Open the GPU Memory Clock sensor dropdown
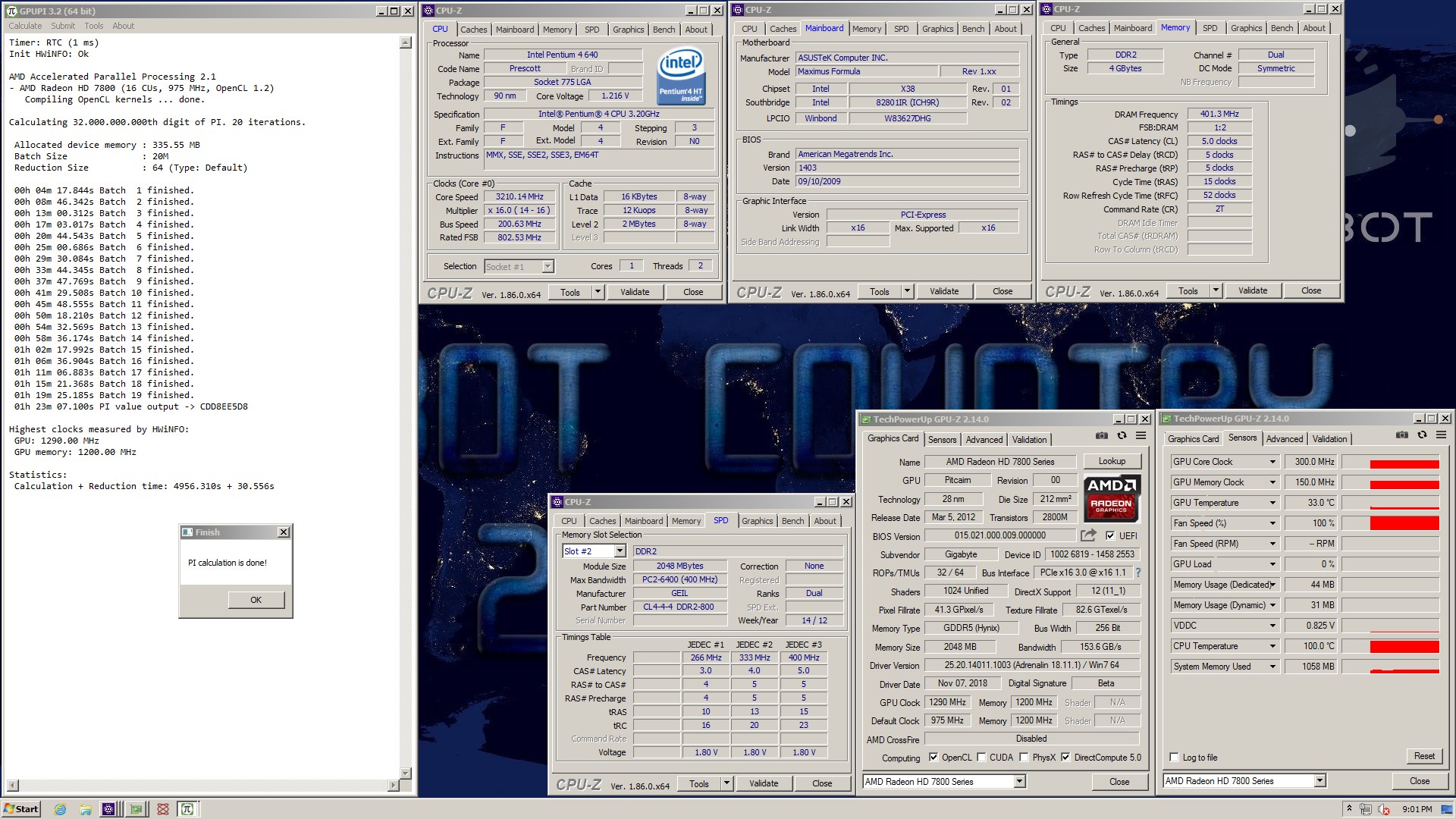Image resolution: width=1456 pixels, height=819 pixels. 1272,482
